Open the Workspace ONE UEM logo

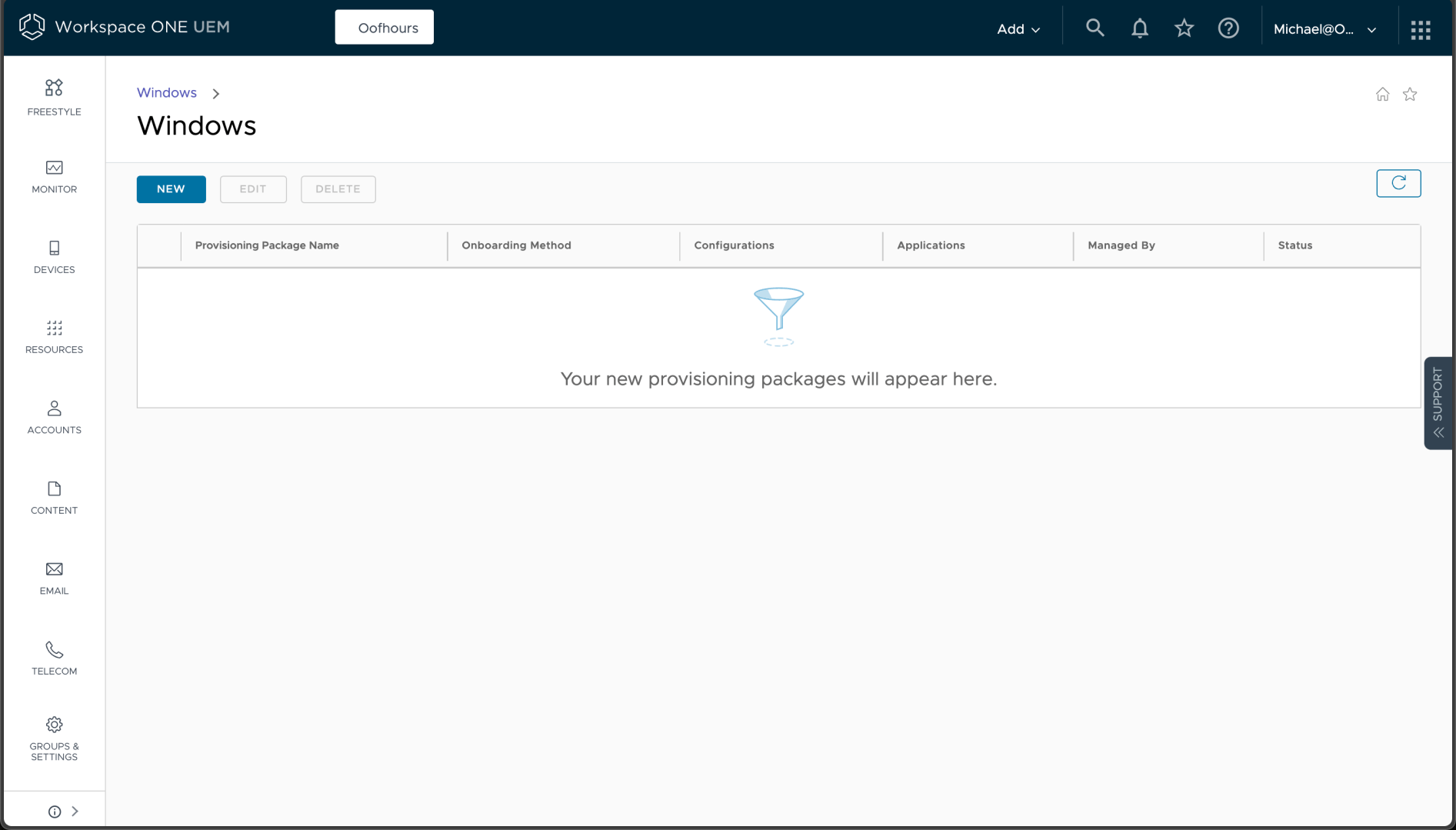tap(125, 27)
